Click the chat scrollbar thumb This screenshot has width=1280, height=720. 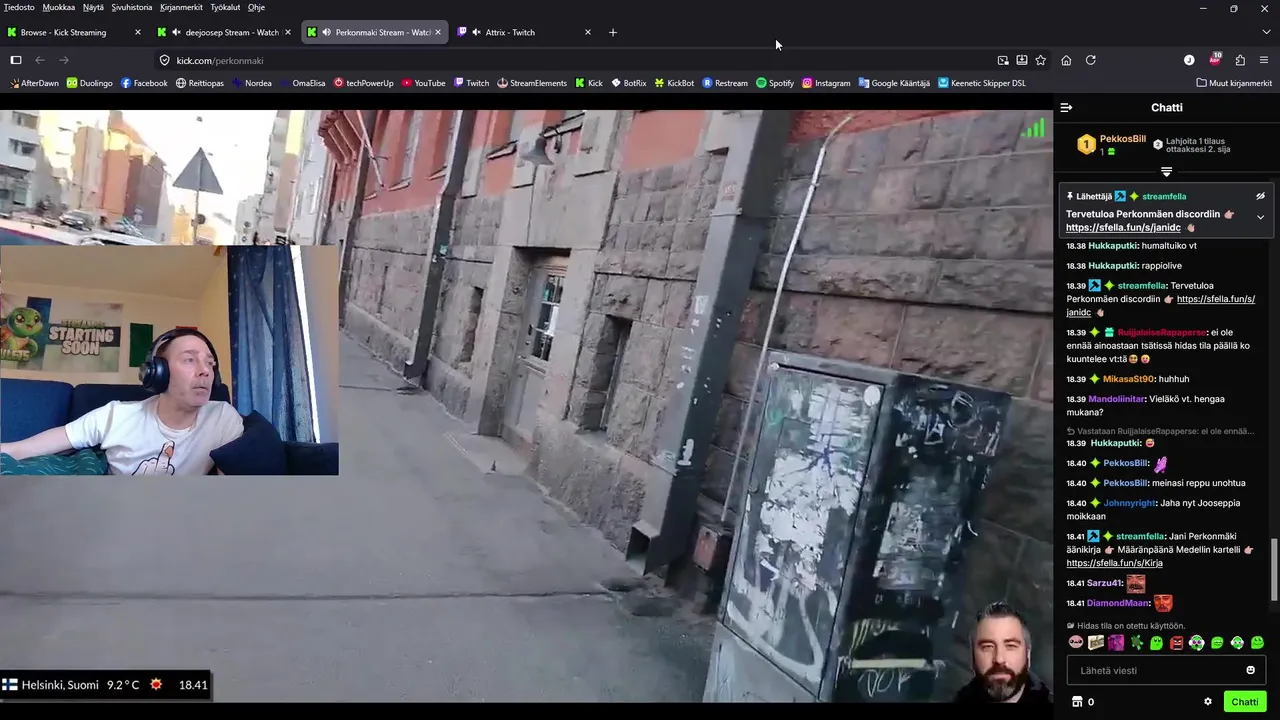[1273, 570]
